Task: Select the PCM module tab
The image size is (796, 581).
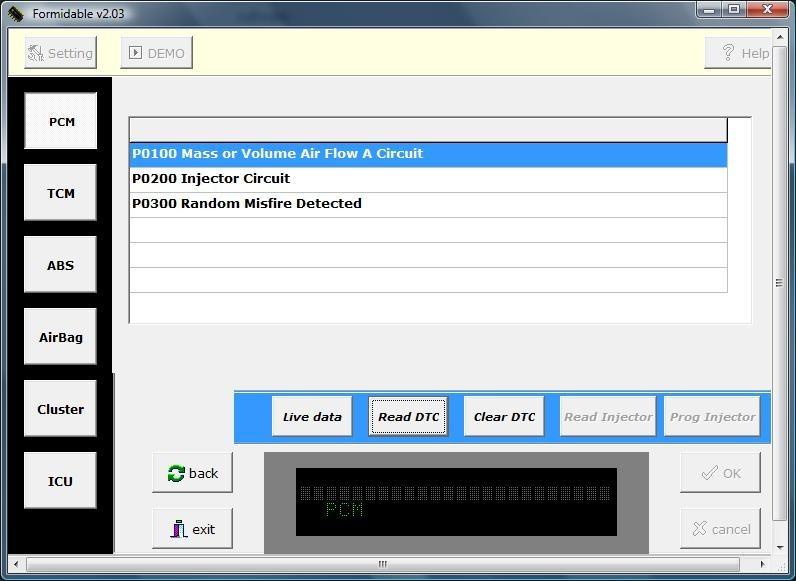Action: pos(61,122)
